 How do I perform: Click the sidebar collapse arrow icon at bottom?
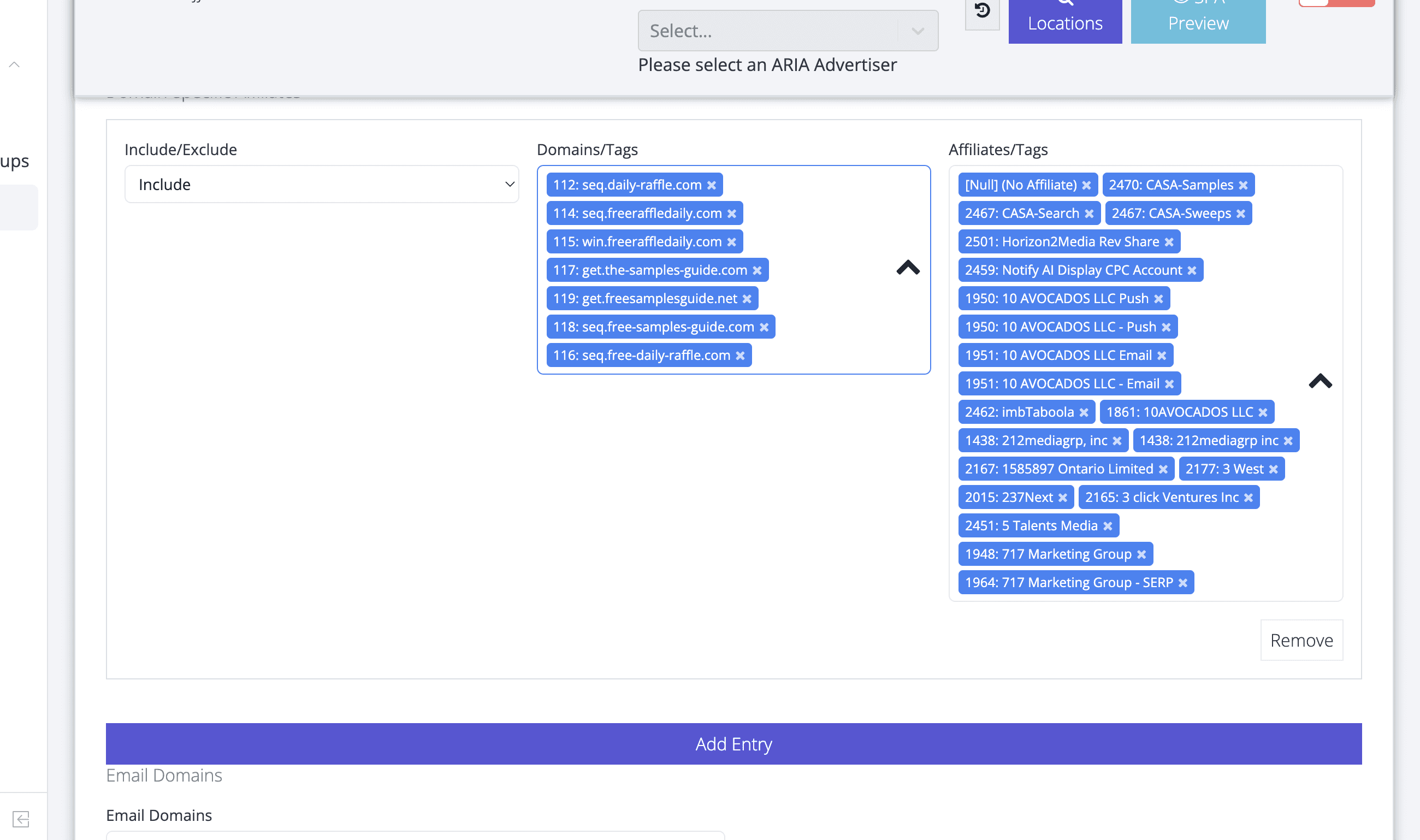click(x=21, y=819)
